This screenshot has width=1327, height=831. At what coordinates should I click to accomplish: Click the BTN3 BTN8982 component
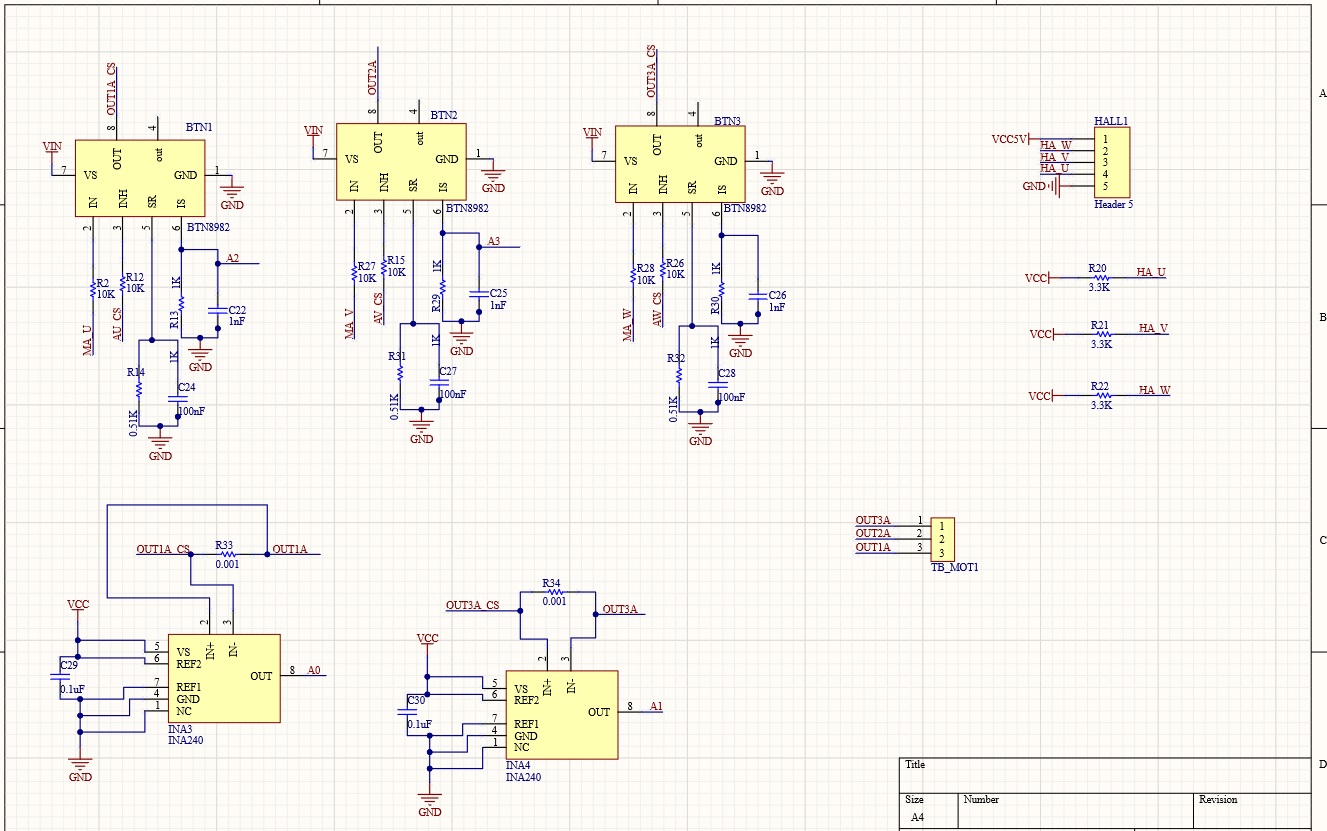pos(679,163)
